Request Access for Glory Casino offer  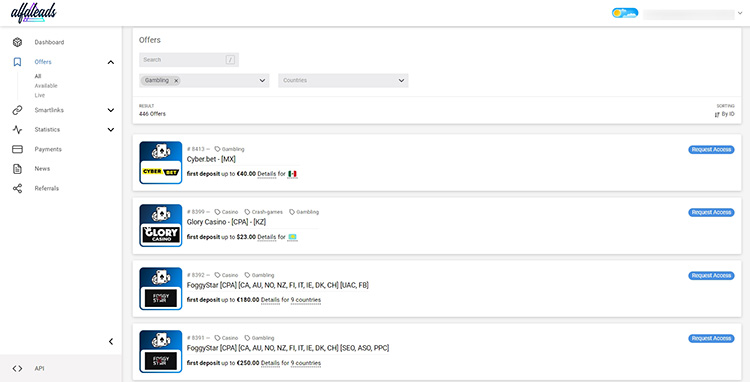tap(711, 212)
